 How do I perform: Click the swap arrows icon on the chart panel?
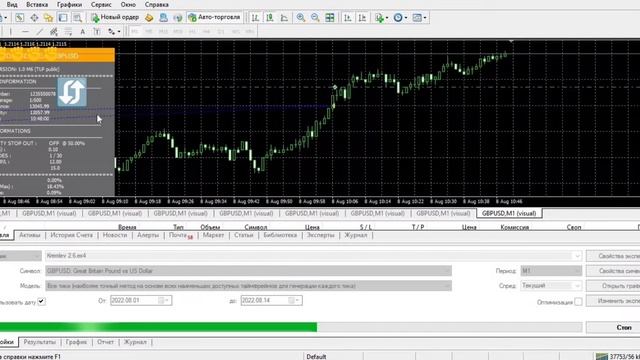point(72,92)
